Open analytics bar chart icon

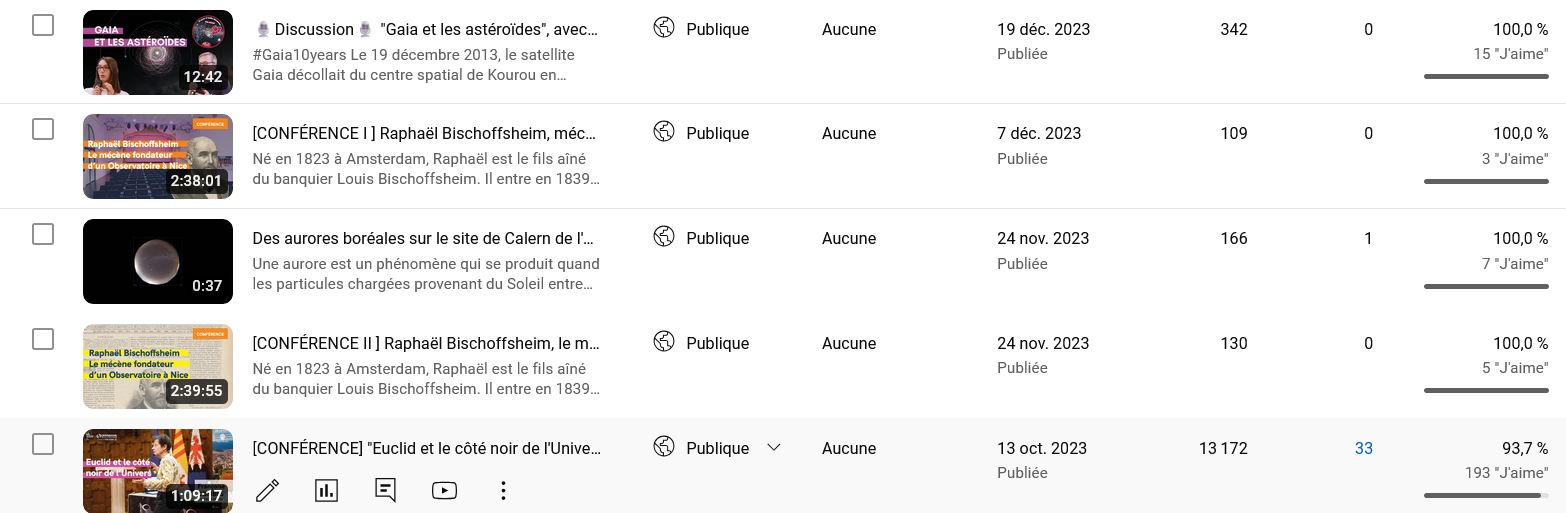326,490
